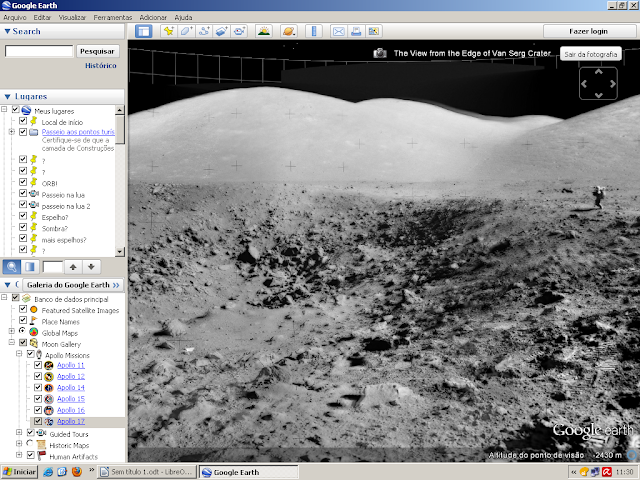Screen dimensions: 640x480
Task: Email the current view
Action: tap(339, 31)
